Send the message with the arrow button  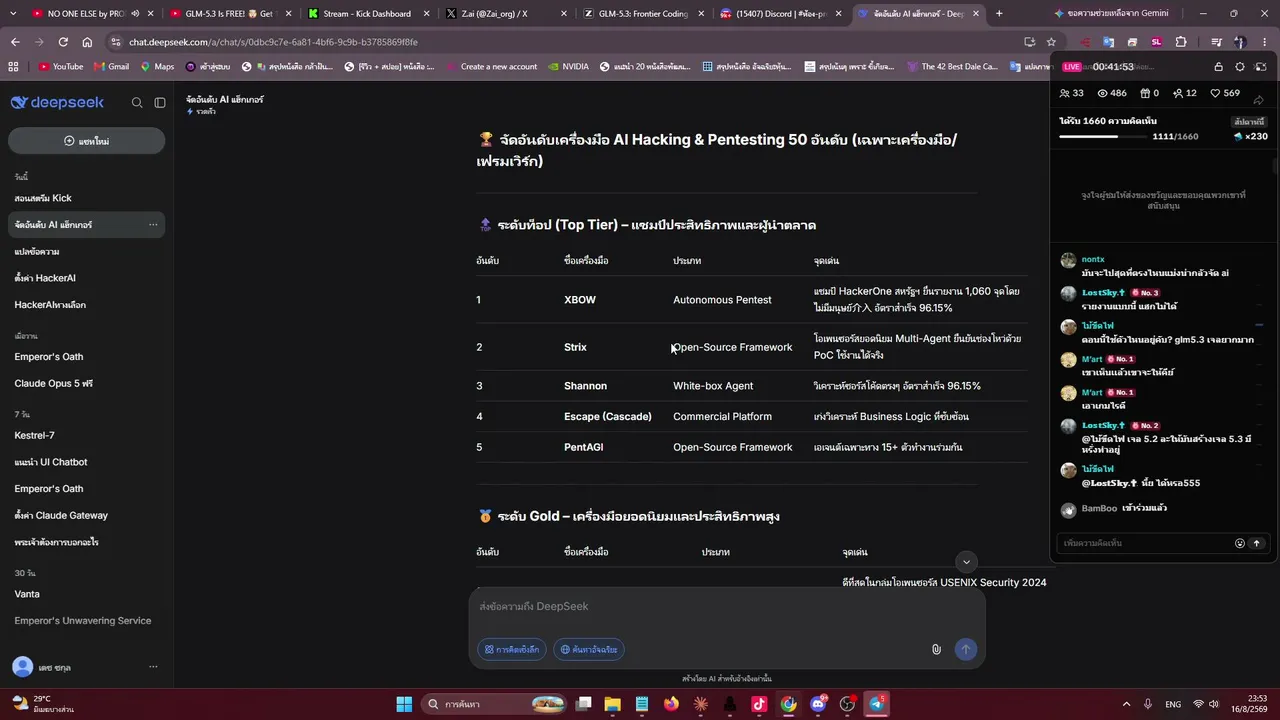965,649
